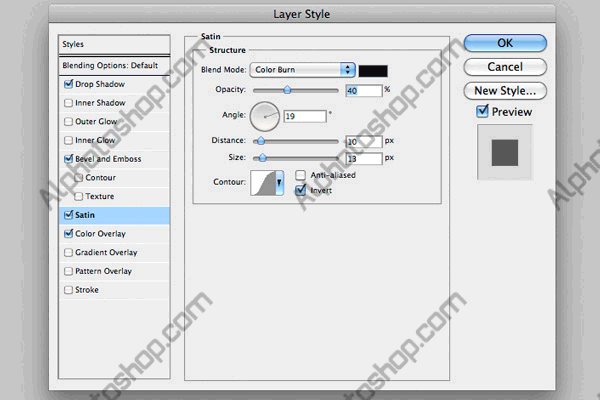This screenshot has width=600, height=400.
Task: Enable the Anti-aliased checkbox
Action: pyautogui.click(x=300, y=175)
